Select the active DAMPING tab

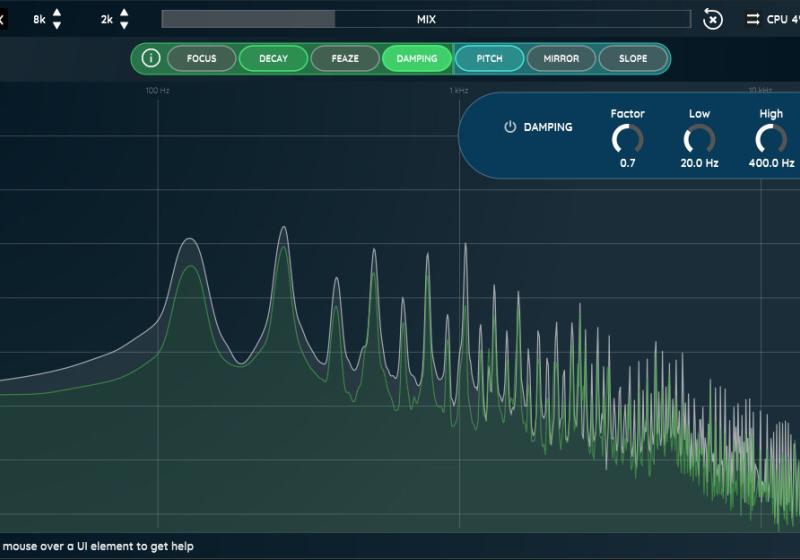(417, 58)
